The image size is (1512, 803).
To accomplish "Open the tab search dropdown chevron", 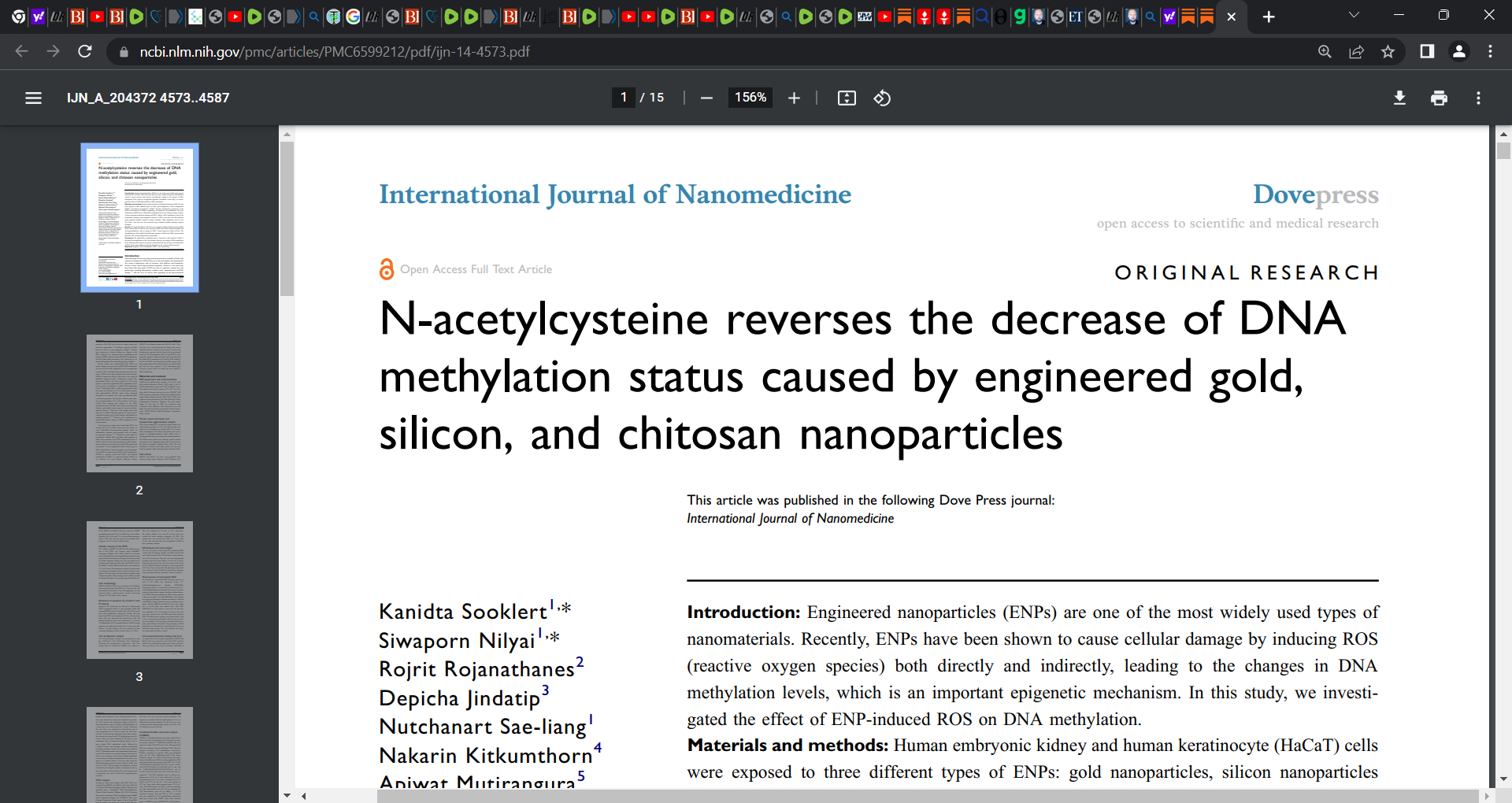I will [1354, 15].
